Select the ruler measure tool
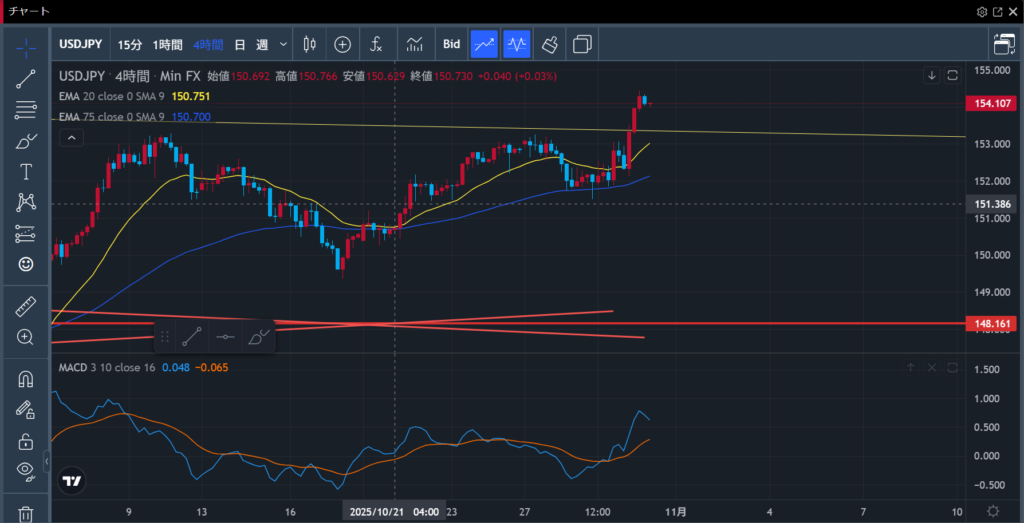The height and width of the screenshot is (523, 1024). [x=26, y=307]
